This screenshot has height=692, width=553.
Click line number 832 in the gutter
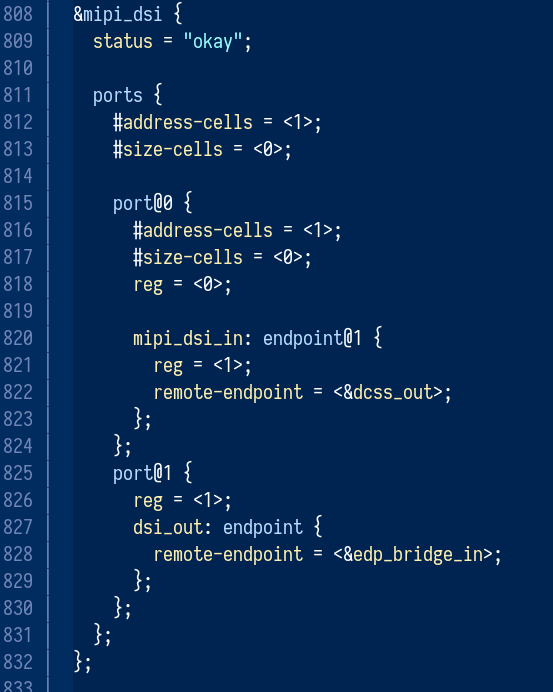18,662
